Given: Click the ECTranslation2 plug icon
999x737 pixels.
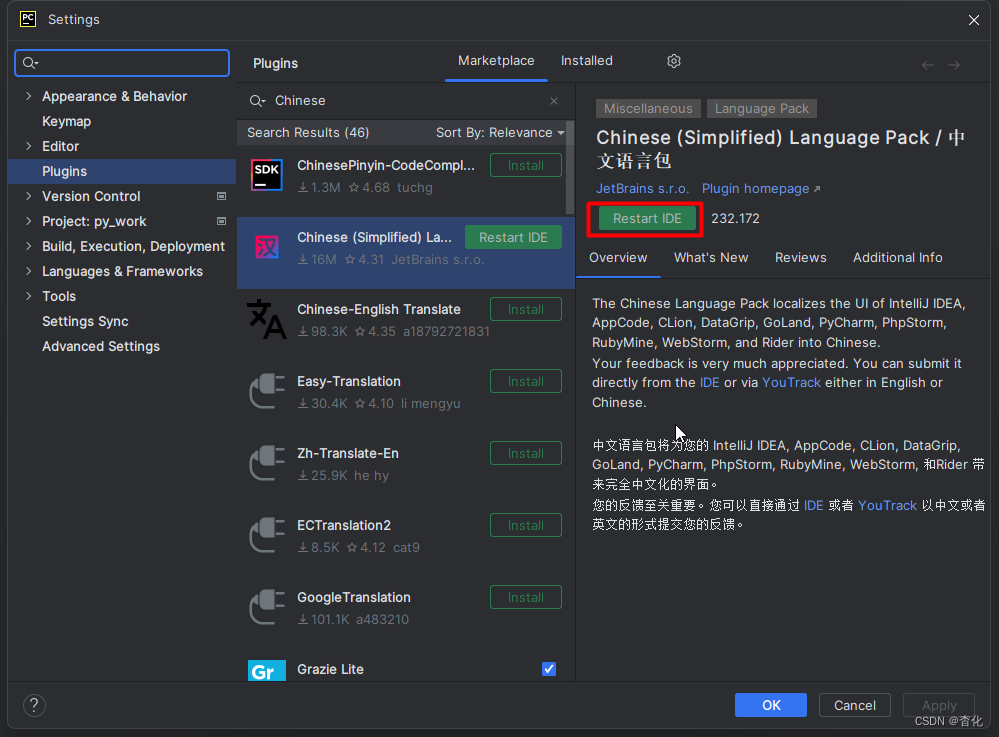Looking at the screenshot, I should 266,535.
